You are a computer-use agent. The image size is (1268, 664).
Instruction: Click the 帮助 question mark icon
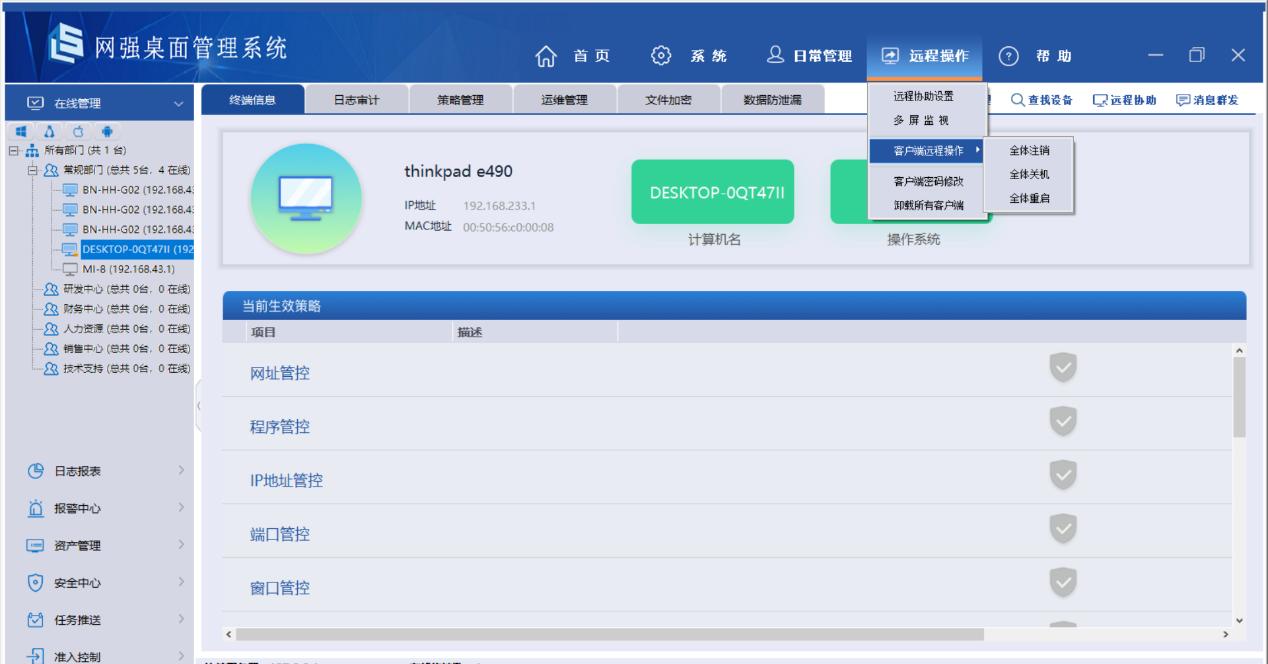[1007, 55]
